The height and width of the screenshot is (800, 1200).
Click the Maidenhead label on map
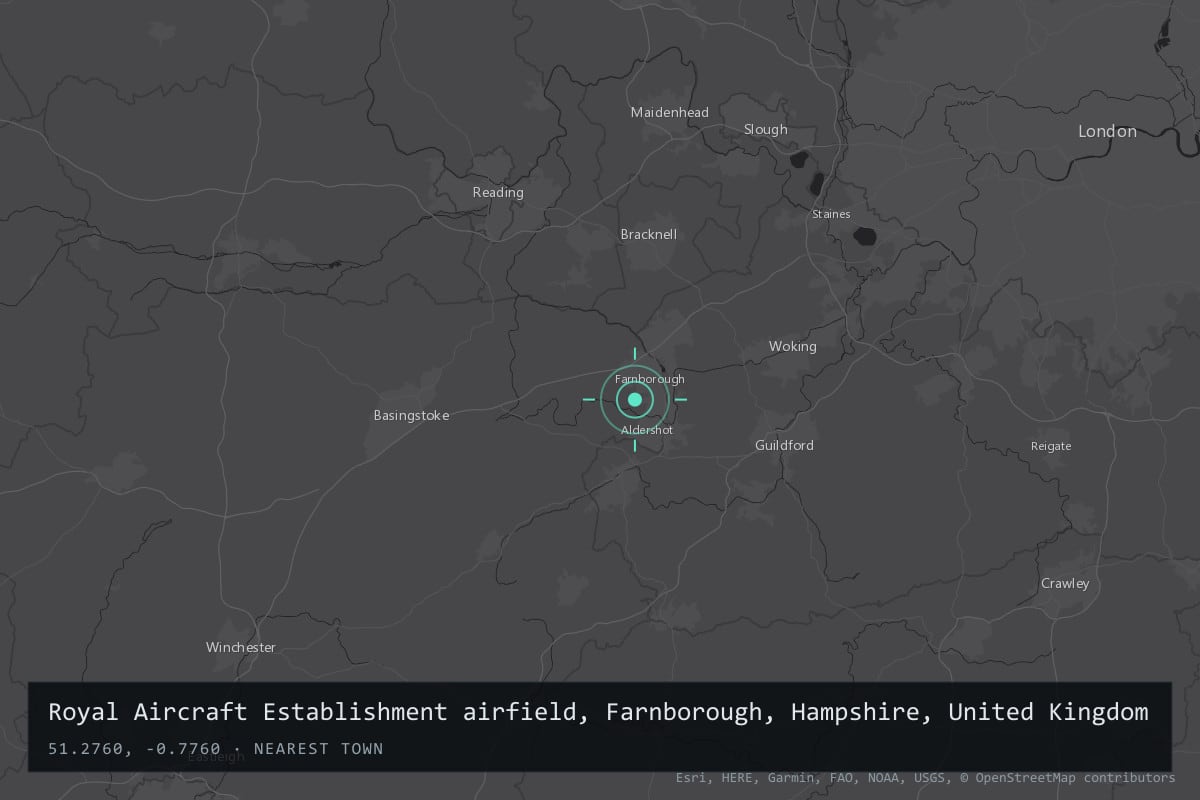click(x=669, y=112)
